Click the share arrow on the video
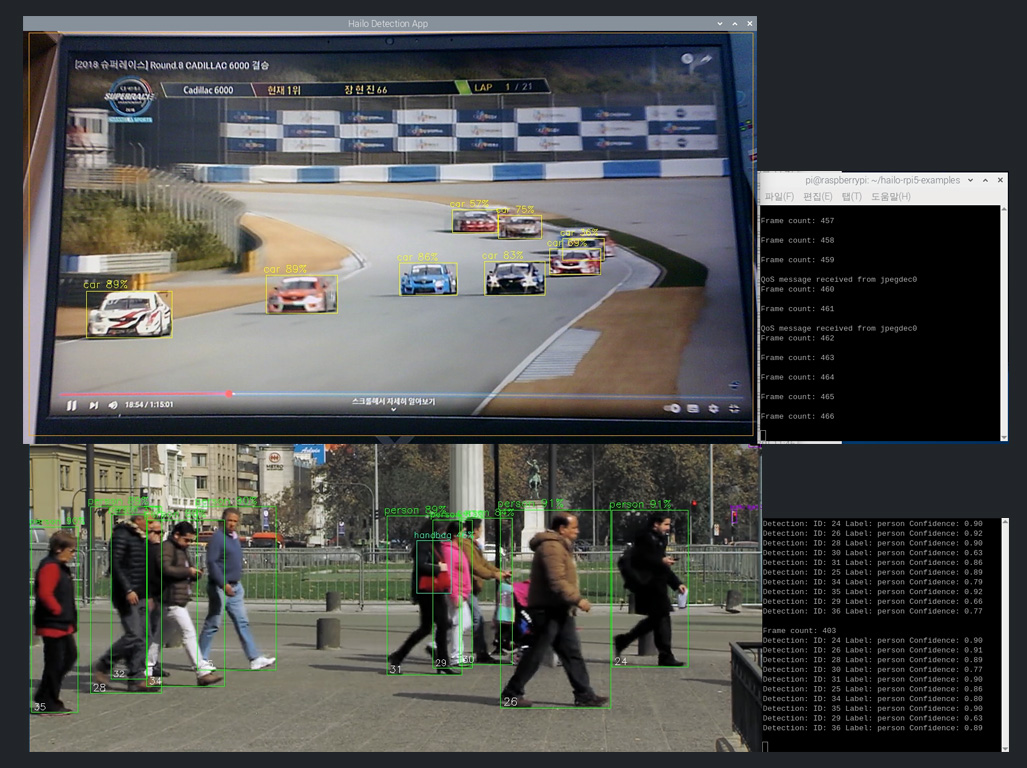Image resolution: width=1027 pixels, height=768 pixels. click(707, 59)
